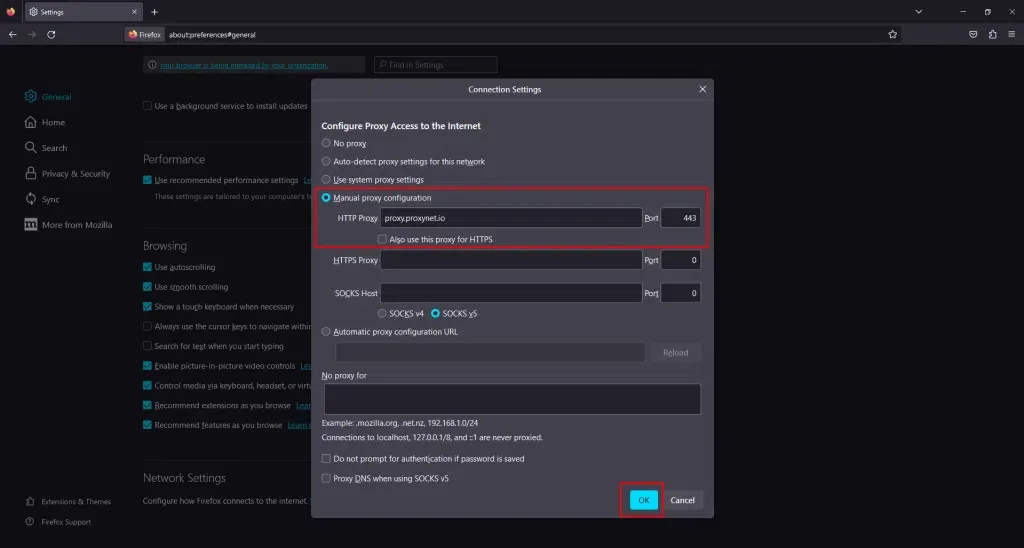Uncheck Show a touch keyboard when necessary
1024x548 pixels.
[148, 306]
